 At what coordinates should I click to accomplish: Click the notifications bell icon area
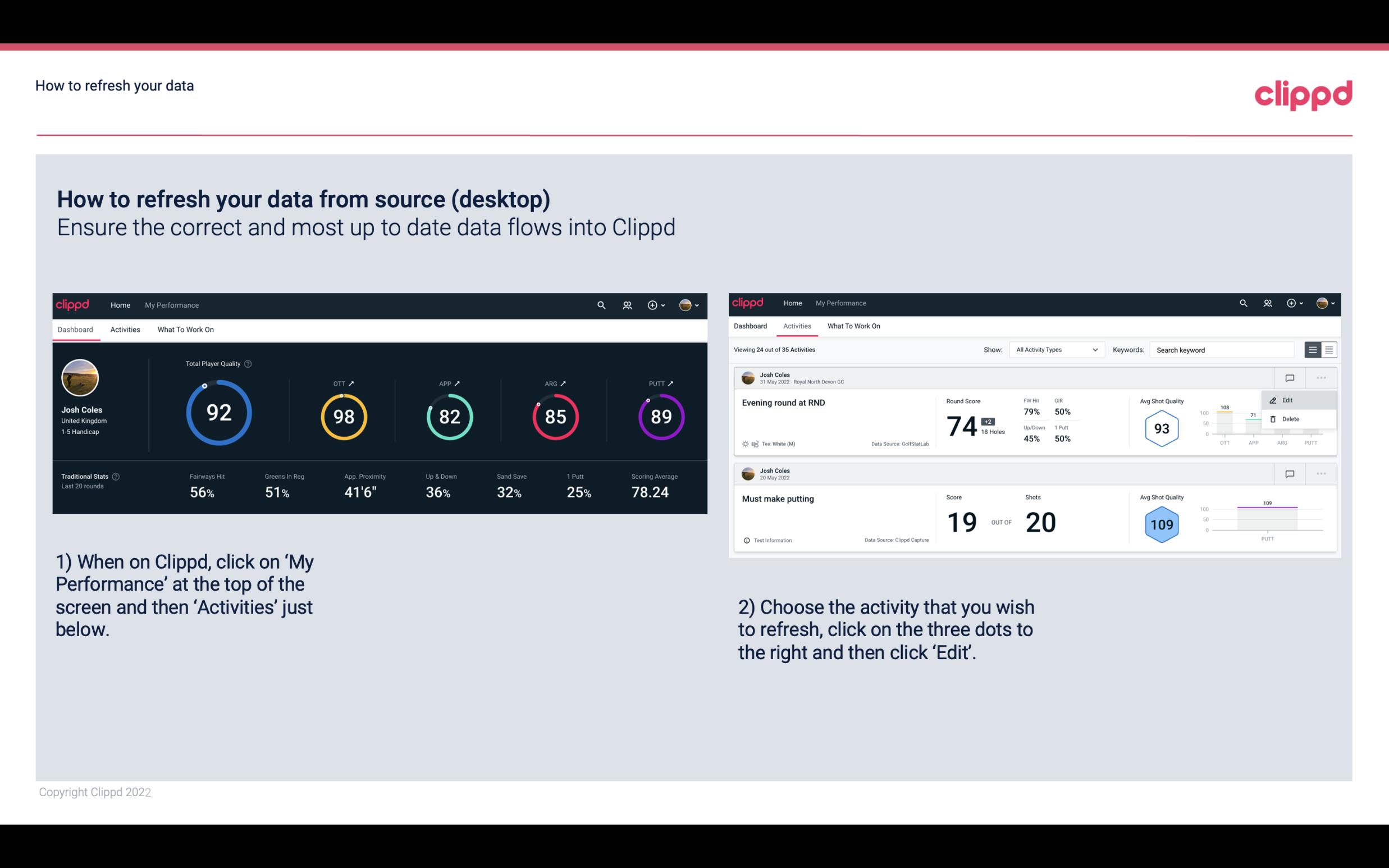626,305
